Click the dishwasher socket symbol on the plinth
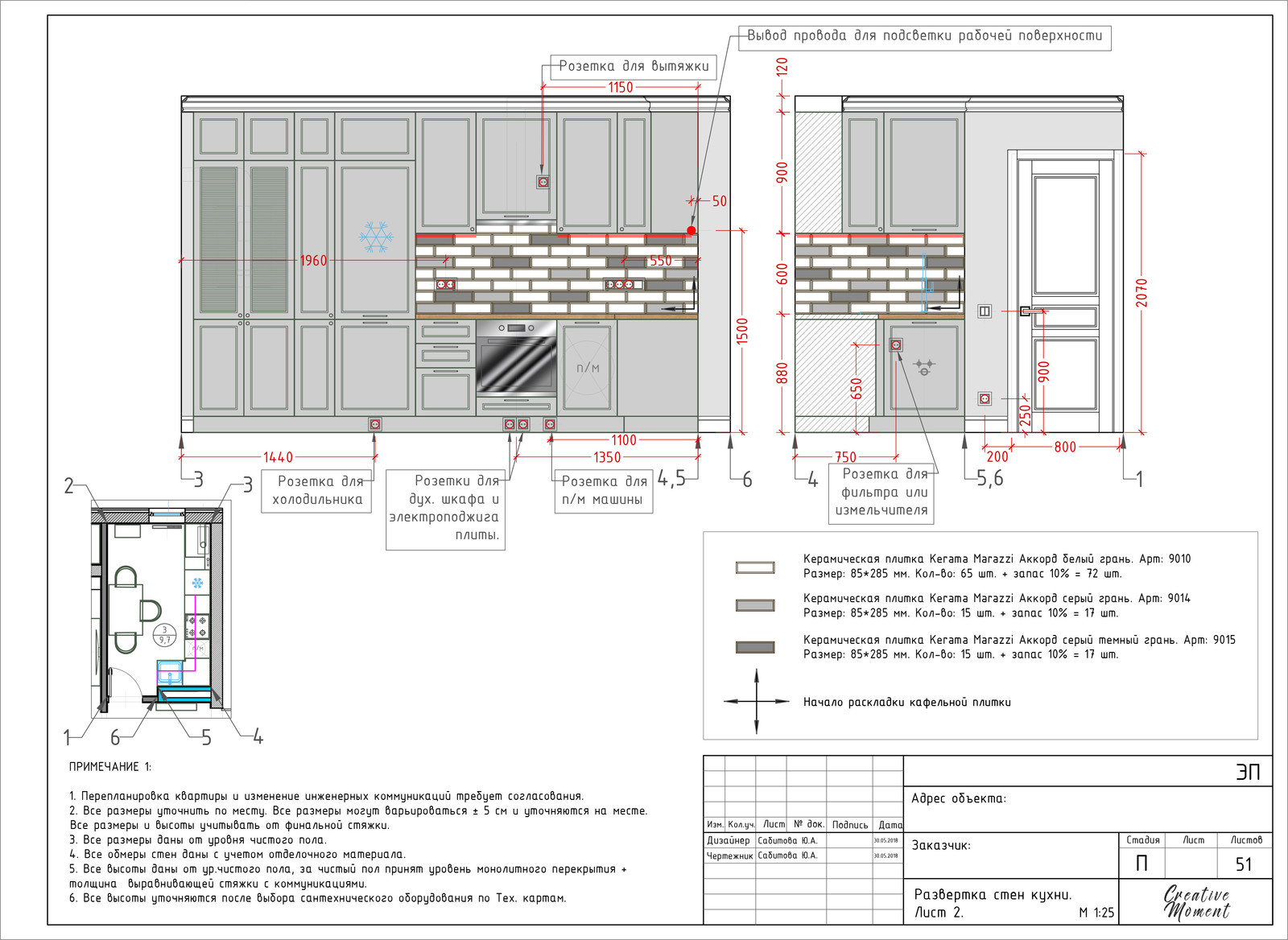Viewport: 1288px width, 940px height. (550, 424)
